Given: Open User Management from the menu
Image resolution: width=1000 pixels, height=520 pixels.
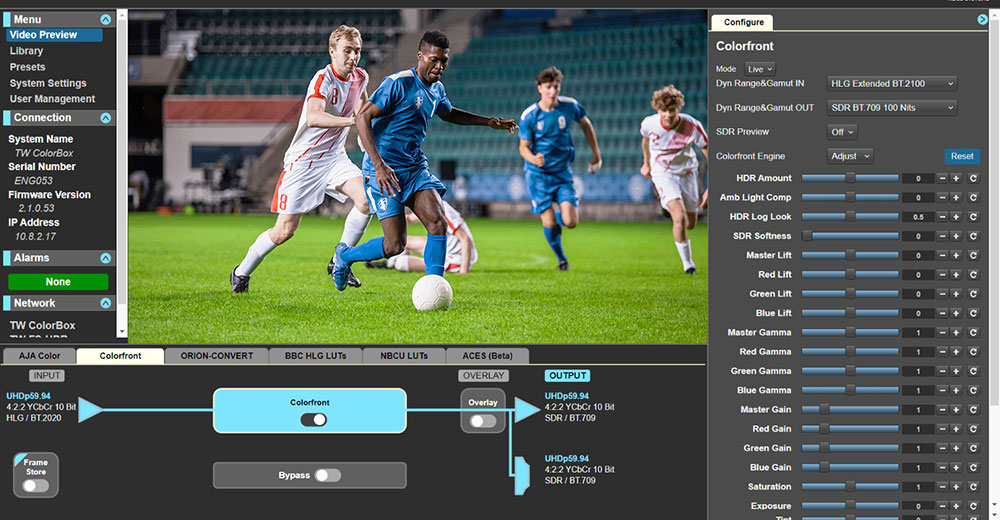Looking at the screenshot, I should (x=52, y=99).
